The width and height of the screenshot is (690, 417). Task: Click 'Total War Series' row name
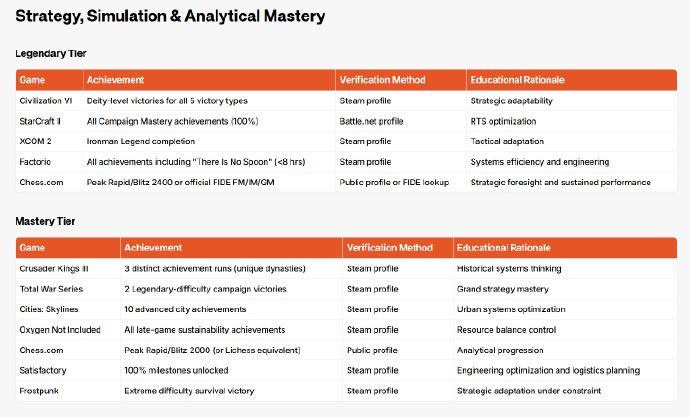[51, 289]
